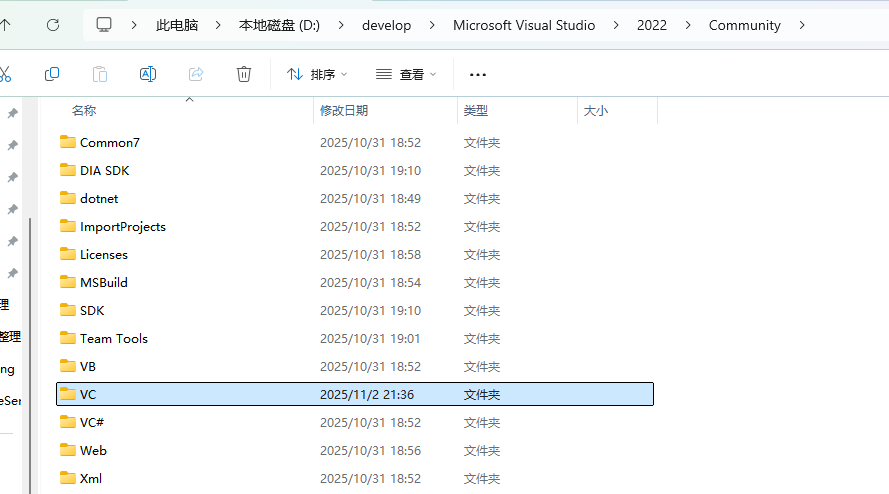
Task: Navigate to 2022 in the breadcrumb
Action: tap(652, 25)
